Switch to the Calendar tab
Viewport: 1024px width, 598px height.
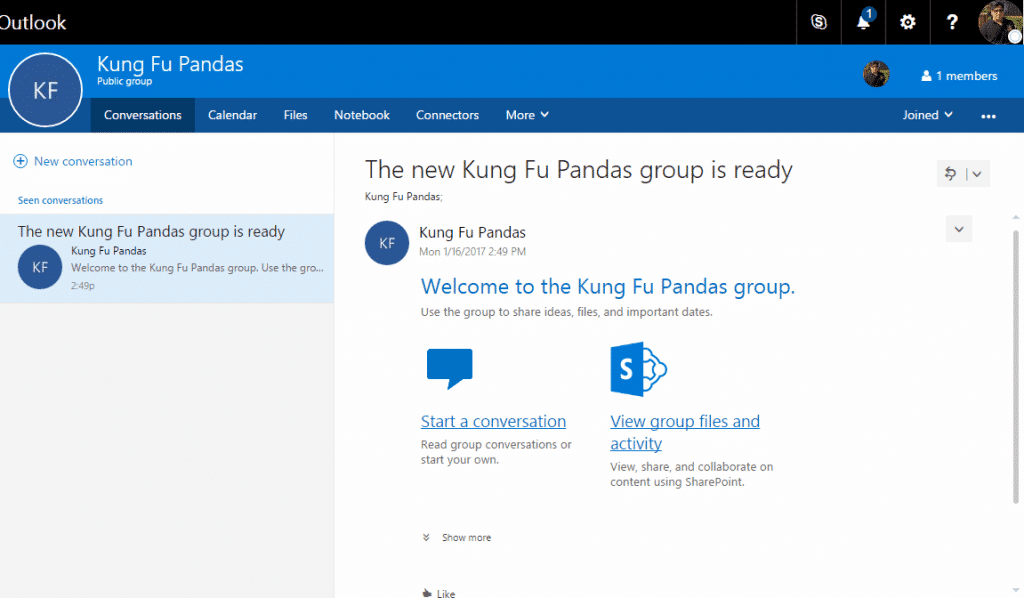(232, 115)
